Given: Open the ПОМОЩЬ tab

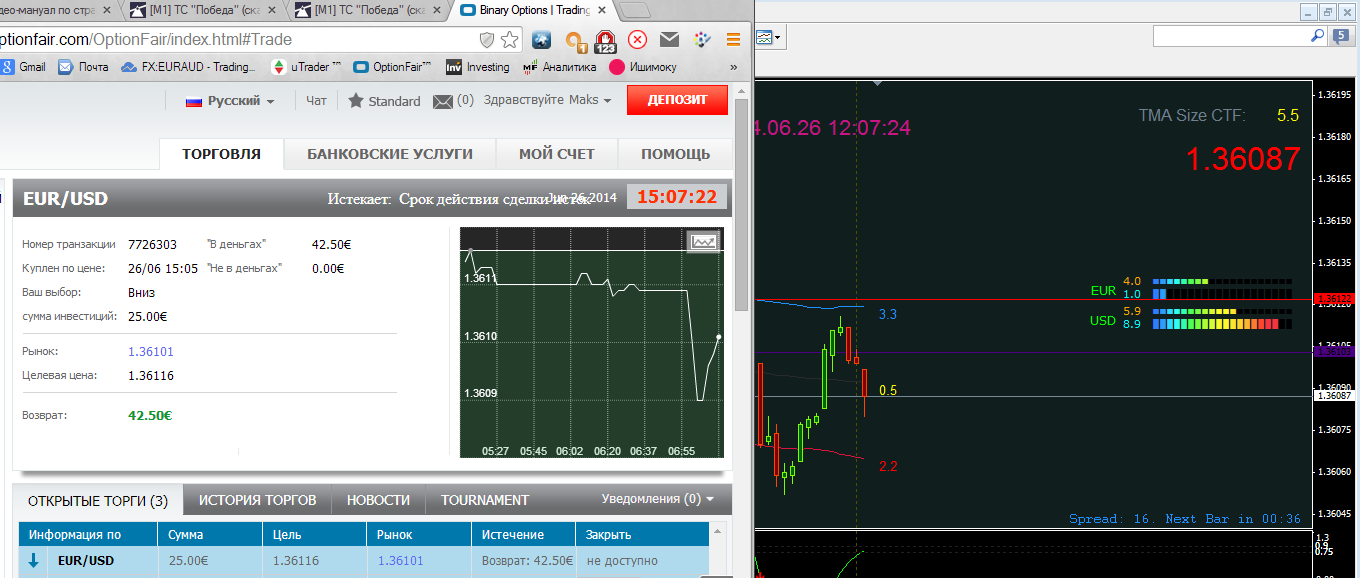Looking at the screenshot, I should 675,154.
